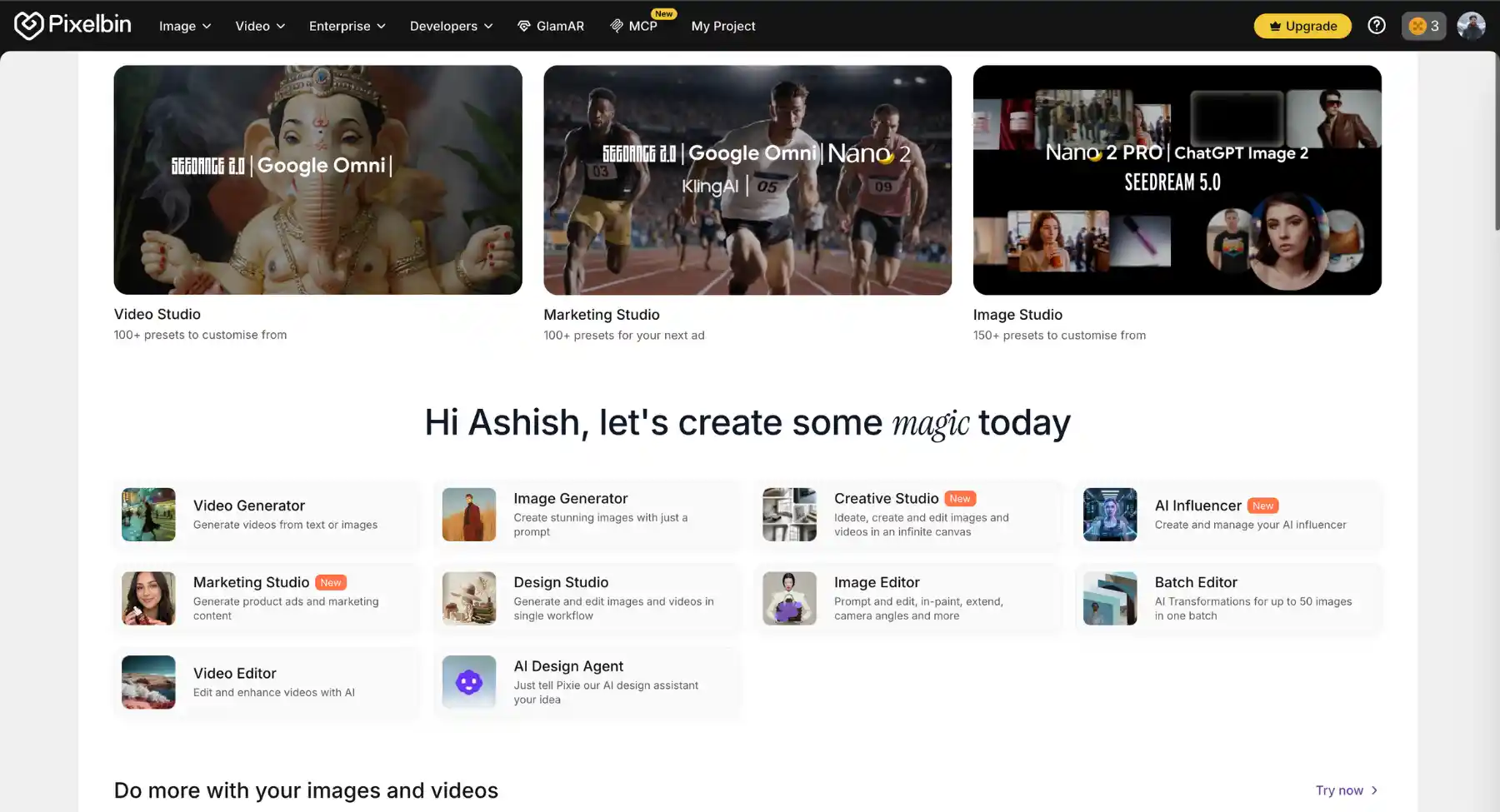Click the page's vertical scrollbar
Viewport: 1500px width, 812px height.
[x=1497, y=142]
